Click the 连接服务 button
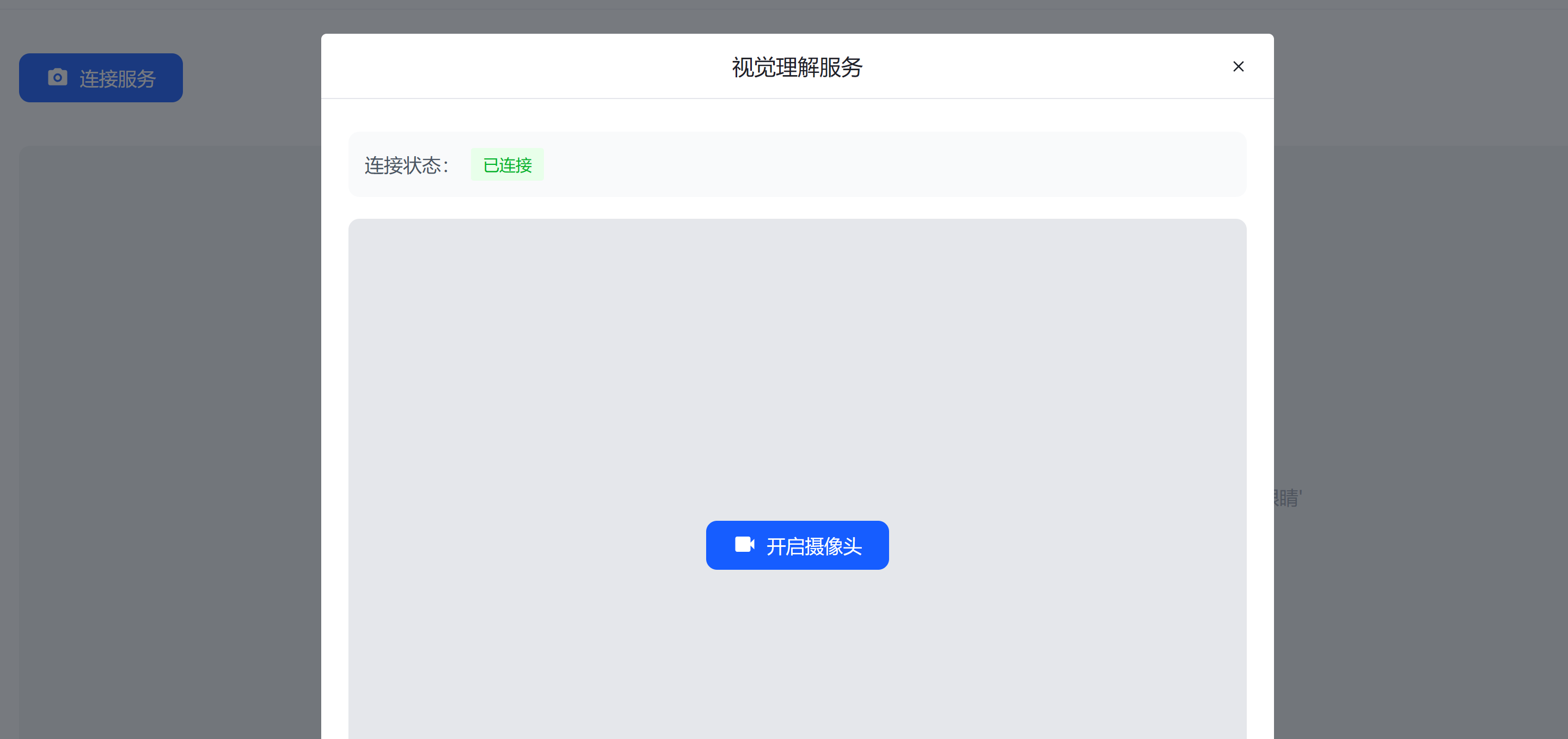Viewport: 1568px width, 739px height. pos(101,78)
